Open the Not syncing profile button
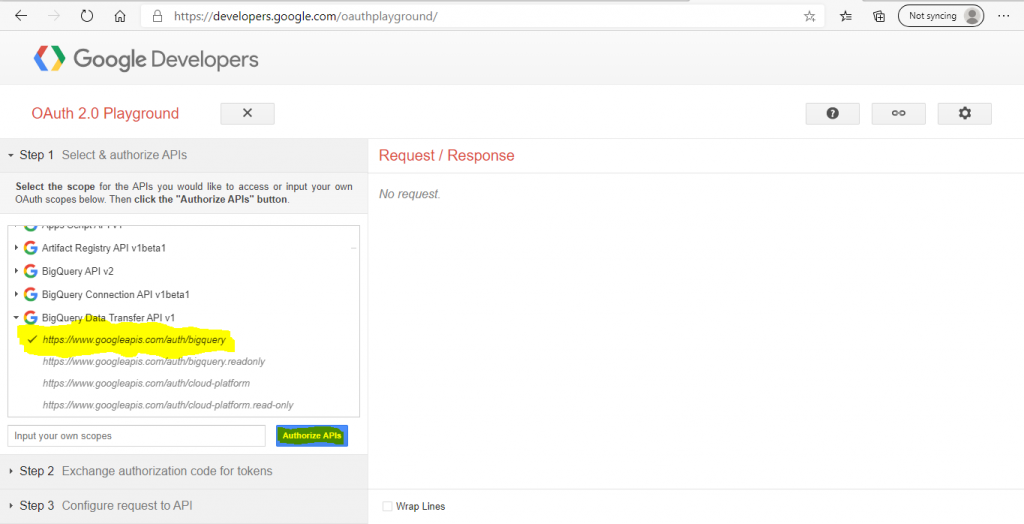Image resolution: width=1024 pixels, height=524 pixels. pos(941,16)
